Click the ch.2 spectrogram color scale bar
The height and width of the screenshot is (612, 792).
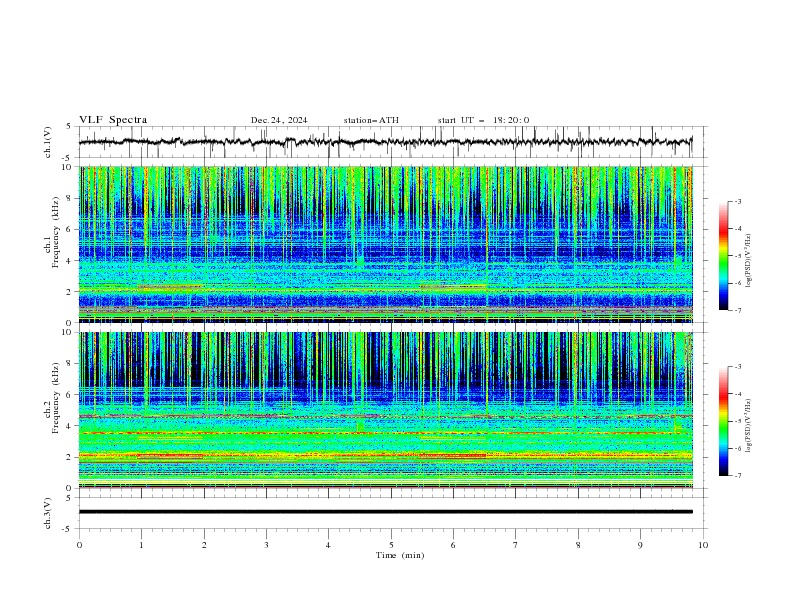(x=723, y=421)
